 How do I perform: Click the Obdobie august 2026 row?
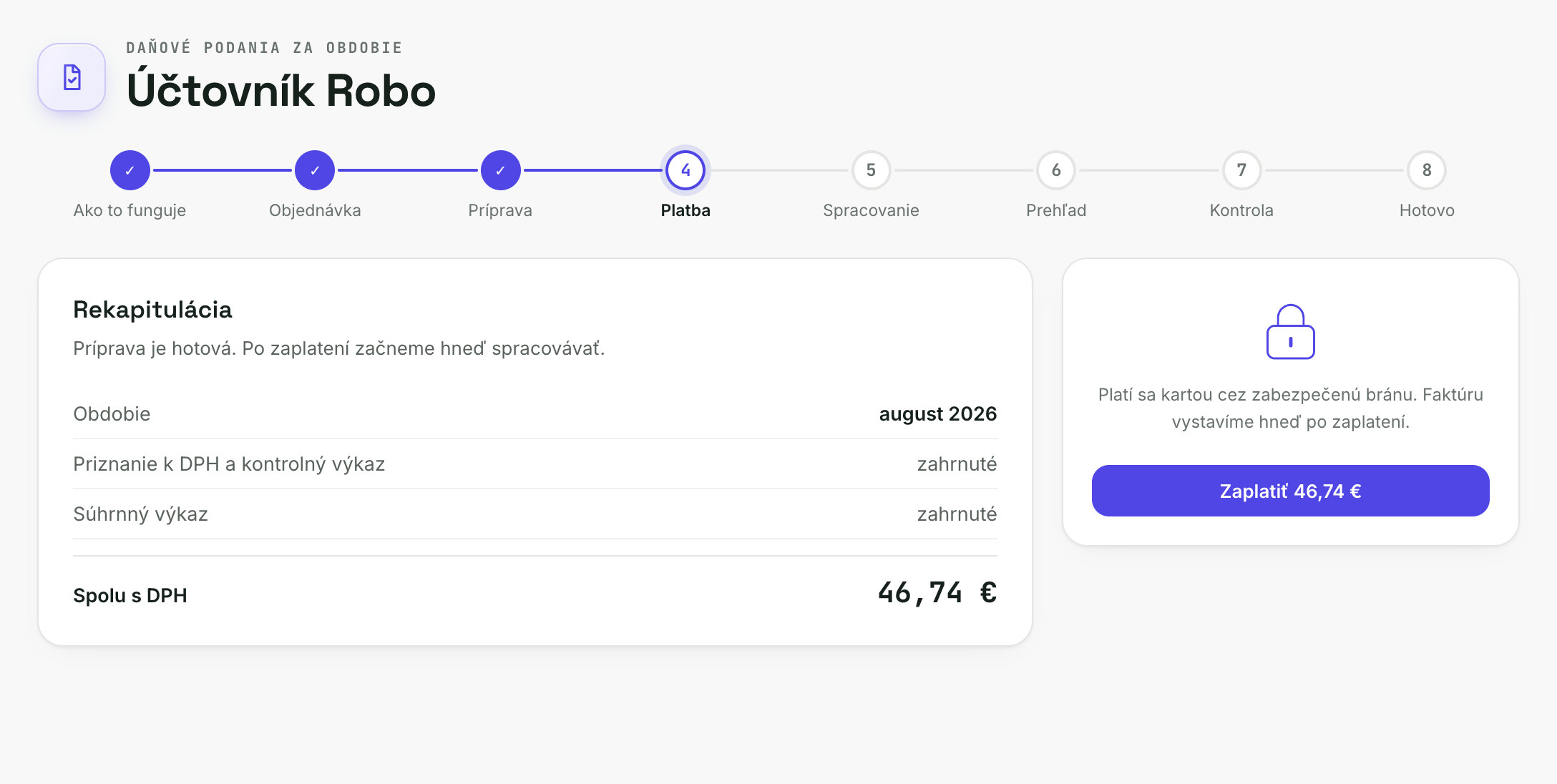[535, 413]
